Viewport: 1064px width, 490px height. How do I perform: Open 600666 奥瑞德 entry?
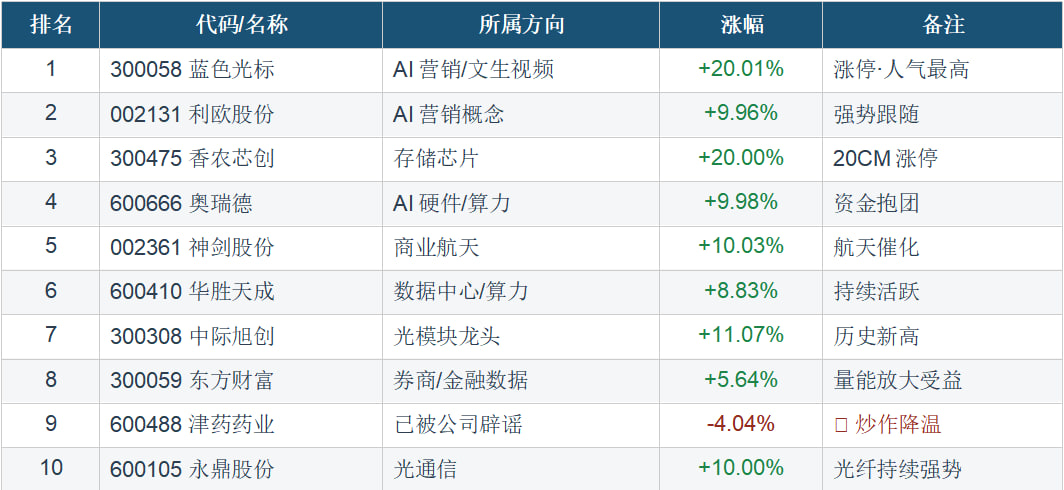pos(181,203)
